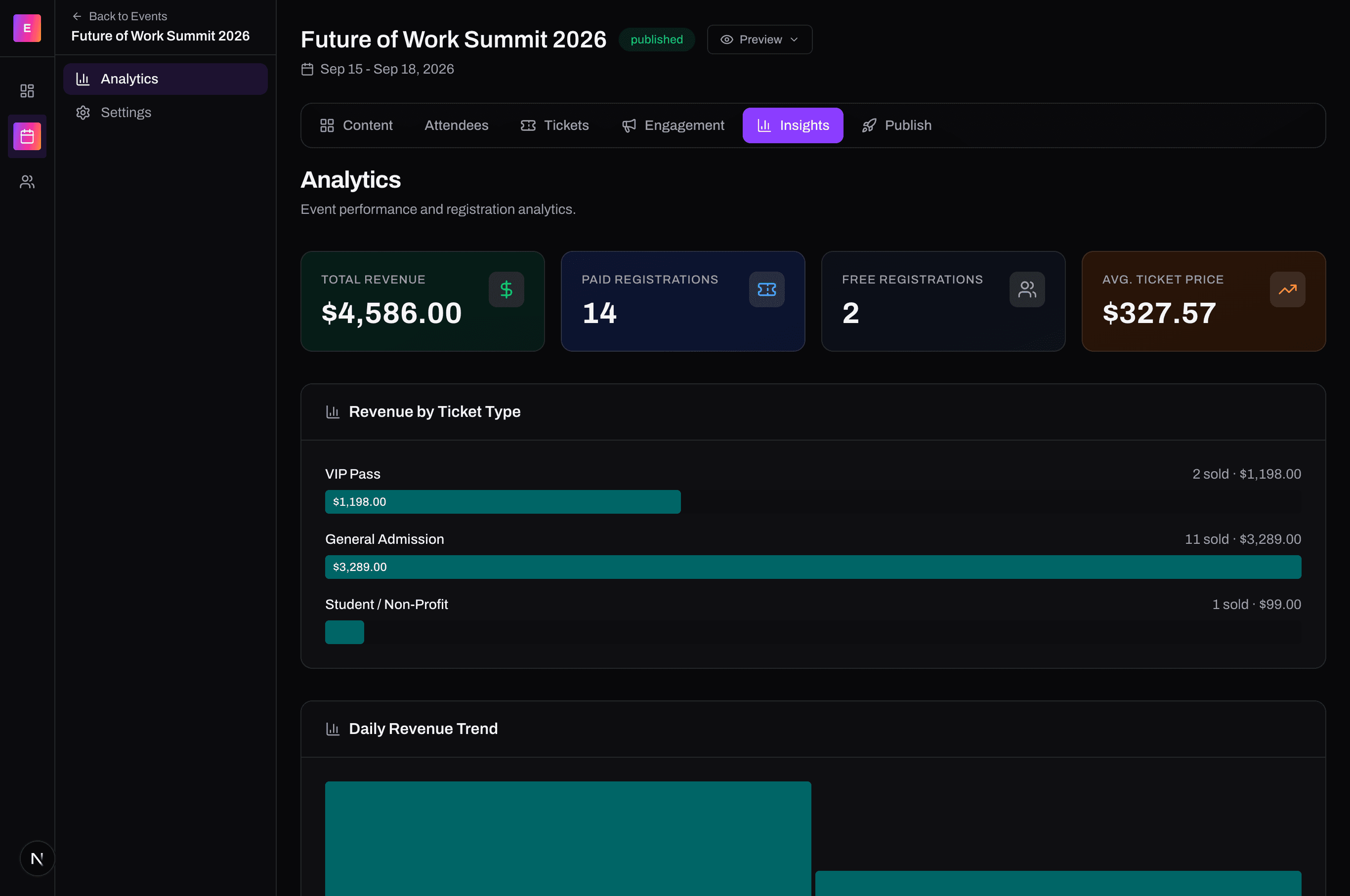Open the Tickets tab
1350x896 pixels.
pos(554,125)
